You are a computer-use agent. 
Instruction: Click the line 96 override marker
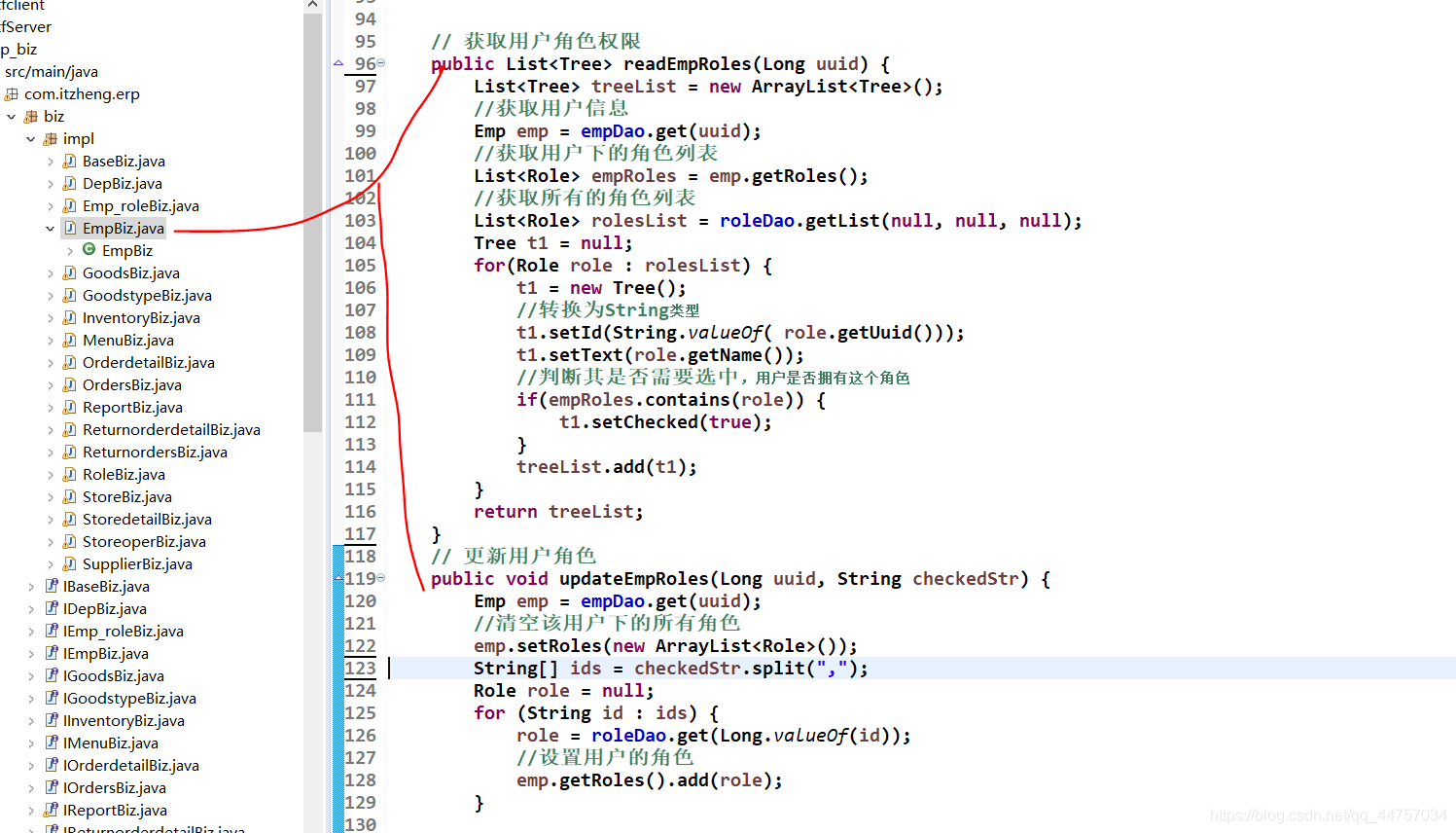click(x=338, y=64)
